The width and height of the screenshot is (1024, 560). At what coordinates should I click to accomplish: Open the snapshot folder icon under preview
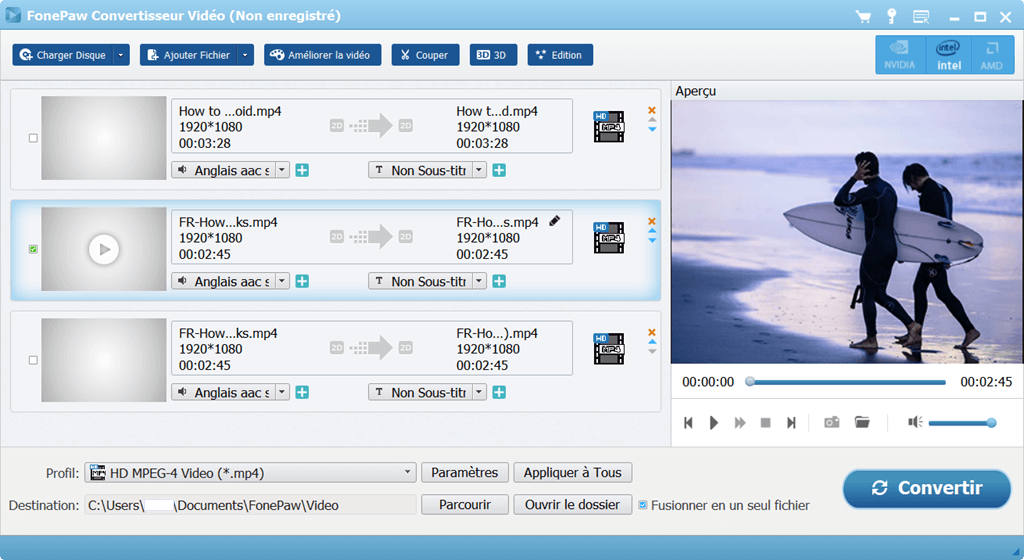tap(862, 423)
